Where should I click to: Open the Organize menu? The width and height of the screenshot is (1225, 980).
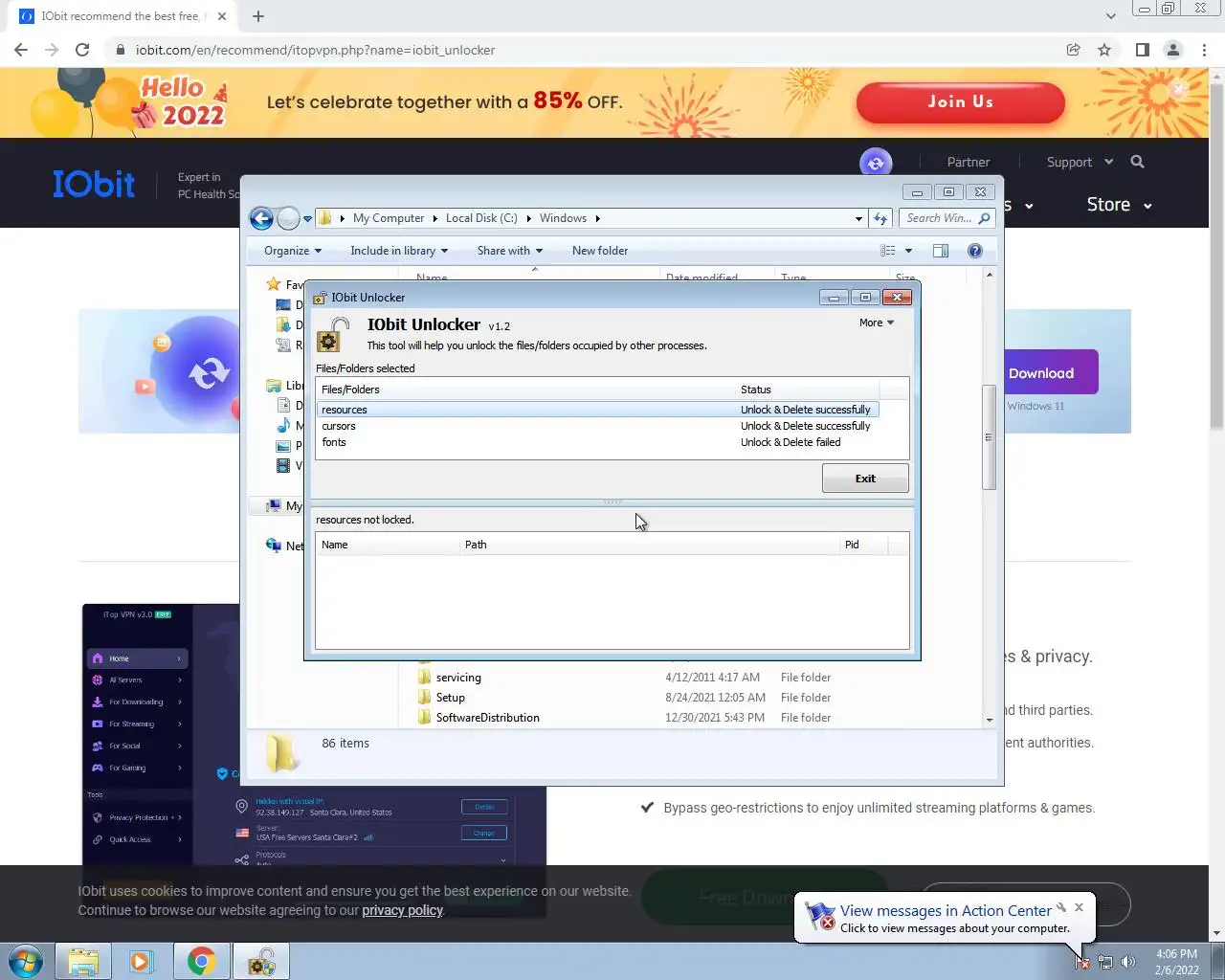click(x=293, y=251)
